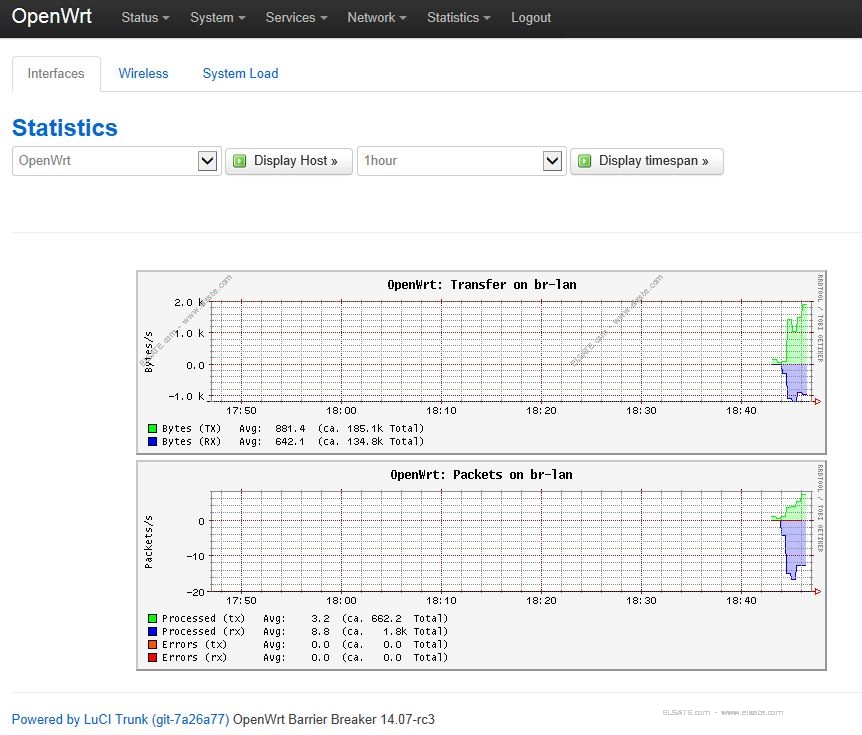Open the Network menu
Screen dimensions: 862x735
(377, 18)
